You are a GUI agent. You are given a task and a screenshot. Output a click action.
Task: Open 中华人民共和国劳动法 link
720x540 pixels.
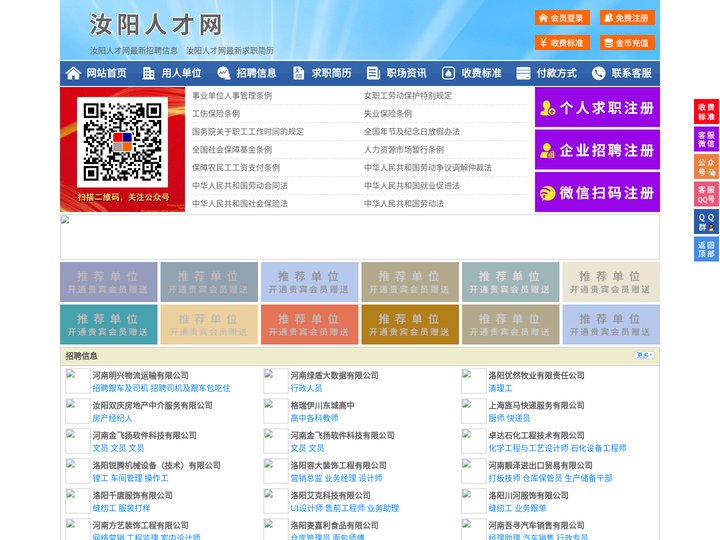pyautogui.click(x=404, y=203)
